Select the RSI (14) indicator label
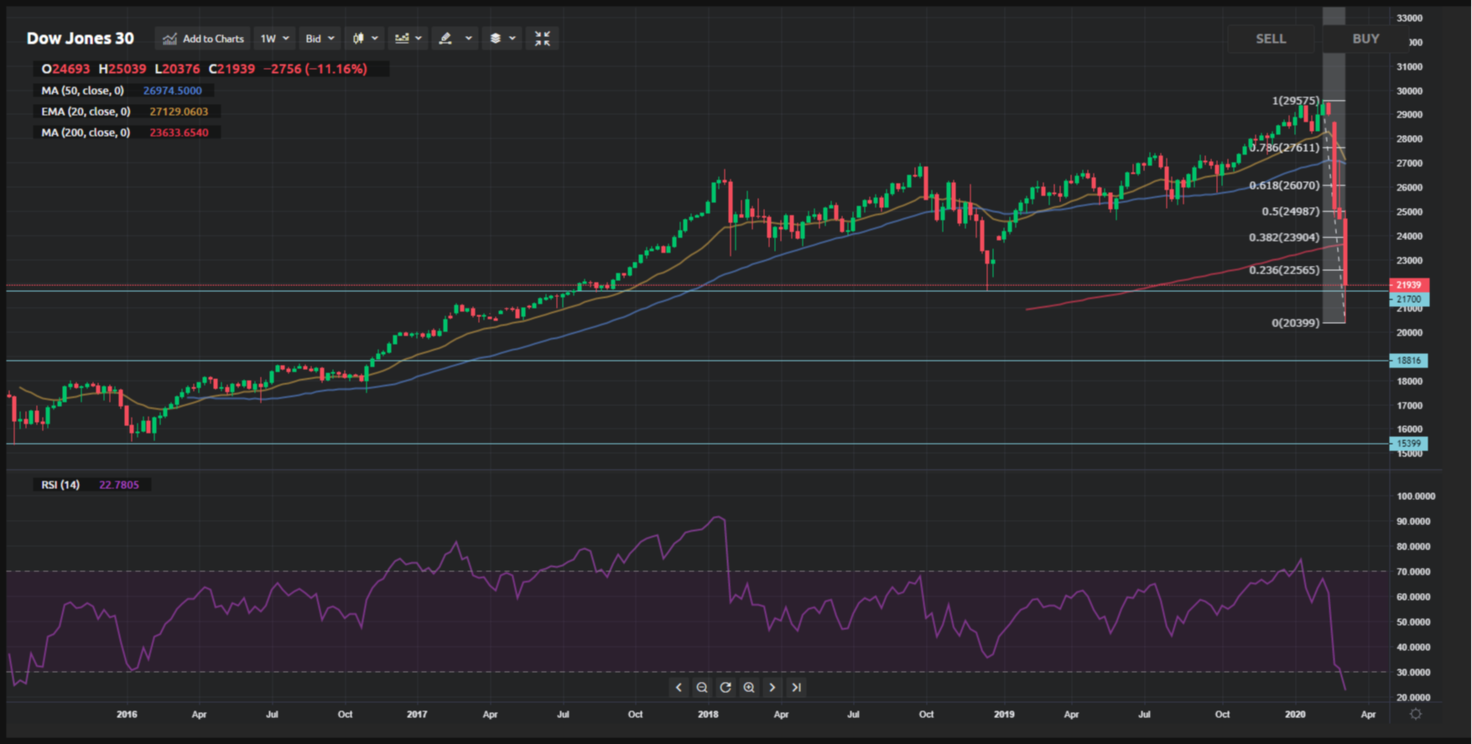 coord(61,485)
